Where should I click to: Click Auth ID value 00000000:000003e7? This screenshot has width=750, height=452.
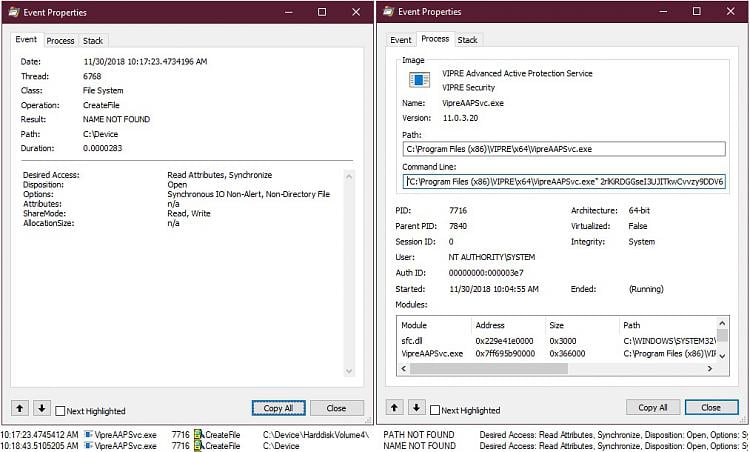pos(486,273)
